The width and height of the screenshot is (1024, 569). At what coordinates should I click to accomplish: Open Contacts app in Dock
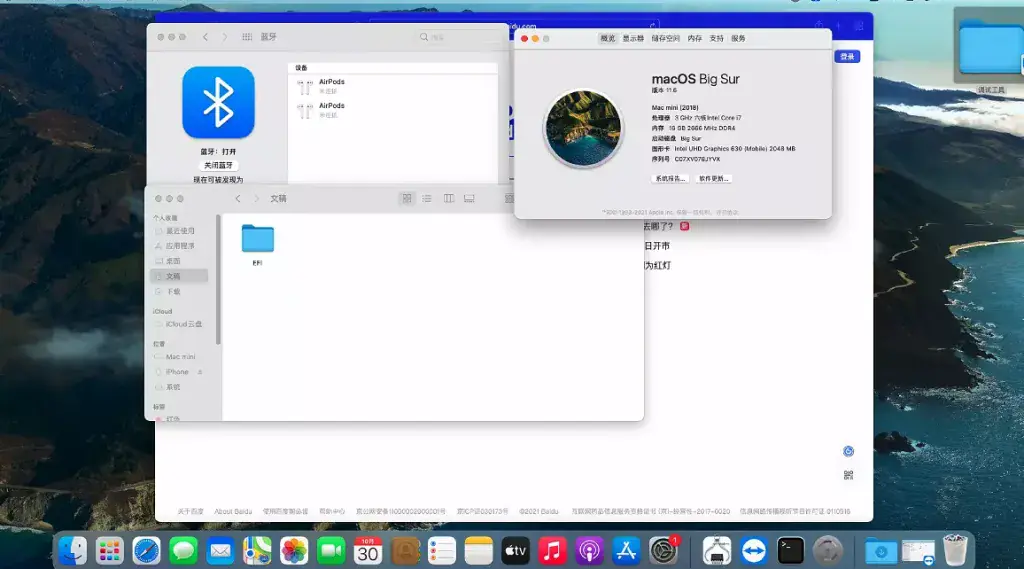tap(405, 551)
